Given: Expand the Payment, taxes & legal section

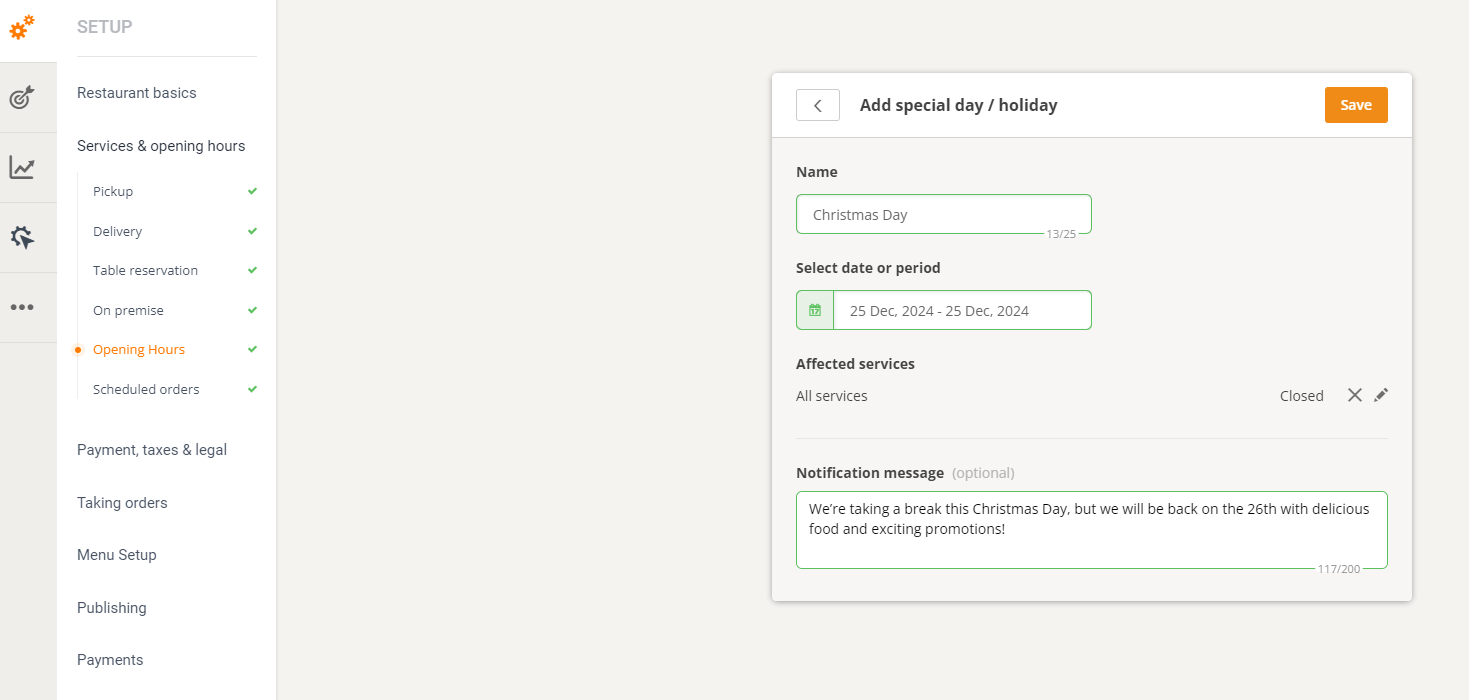Looking at the screenshot, I should 152,450.
